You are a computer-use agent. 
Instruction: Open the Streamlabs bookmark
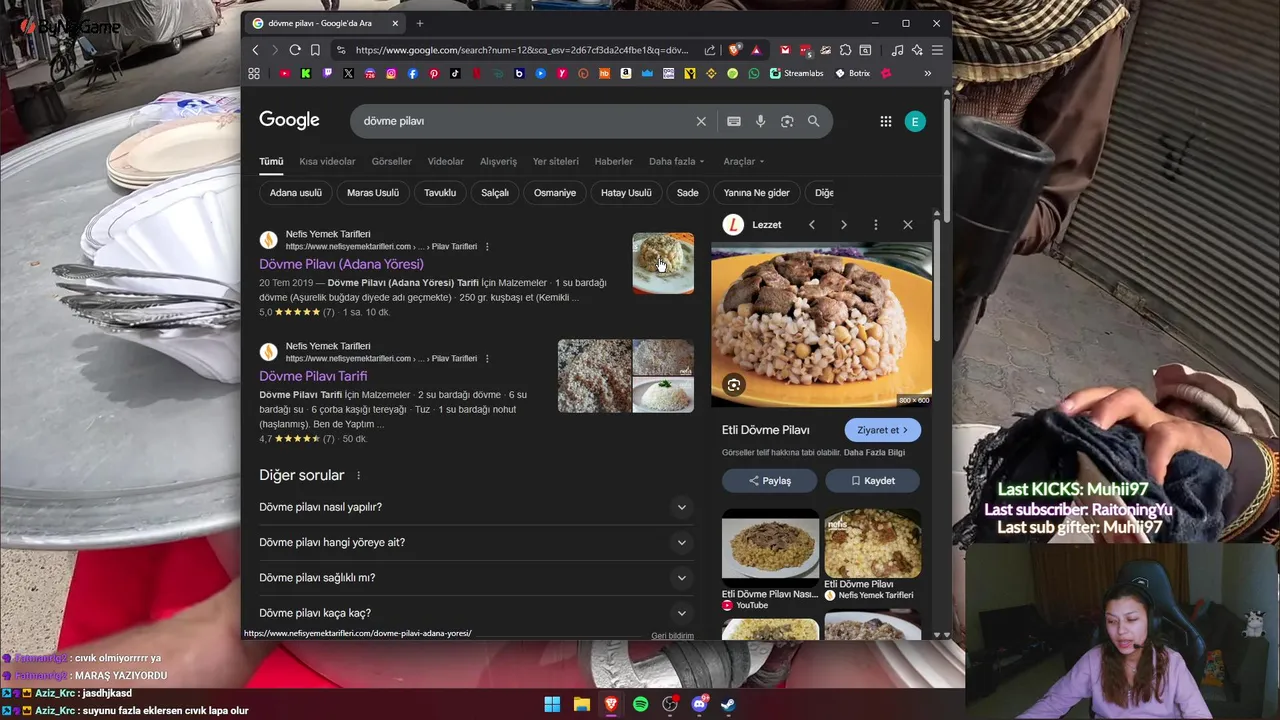(x=796, y=73)
